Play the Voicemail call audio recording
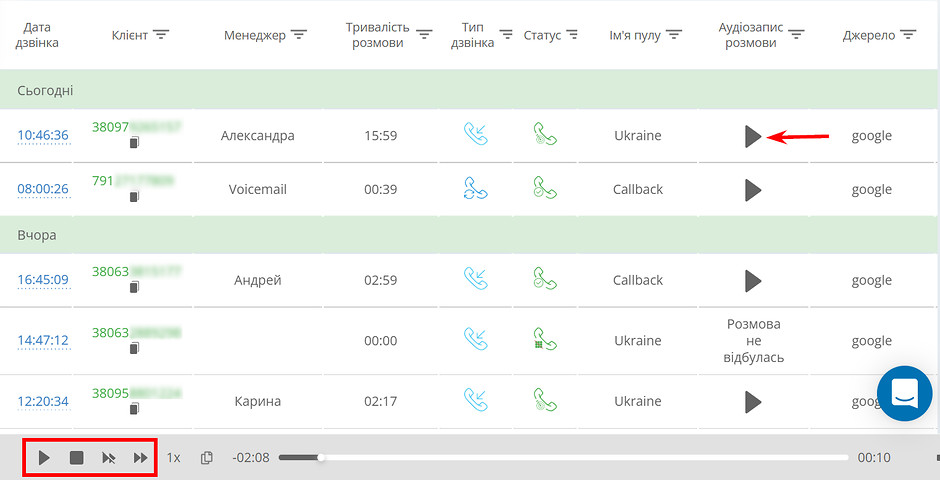Image resolution: width=940 pixels, height=480 pixels. (x=753, y=190)
